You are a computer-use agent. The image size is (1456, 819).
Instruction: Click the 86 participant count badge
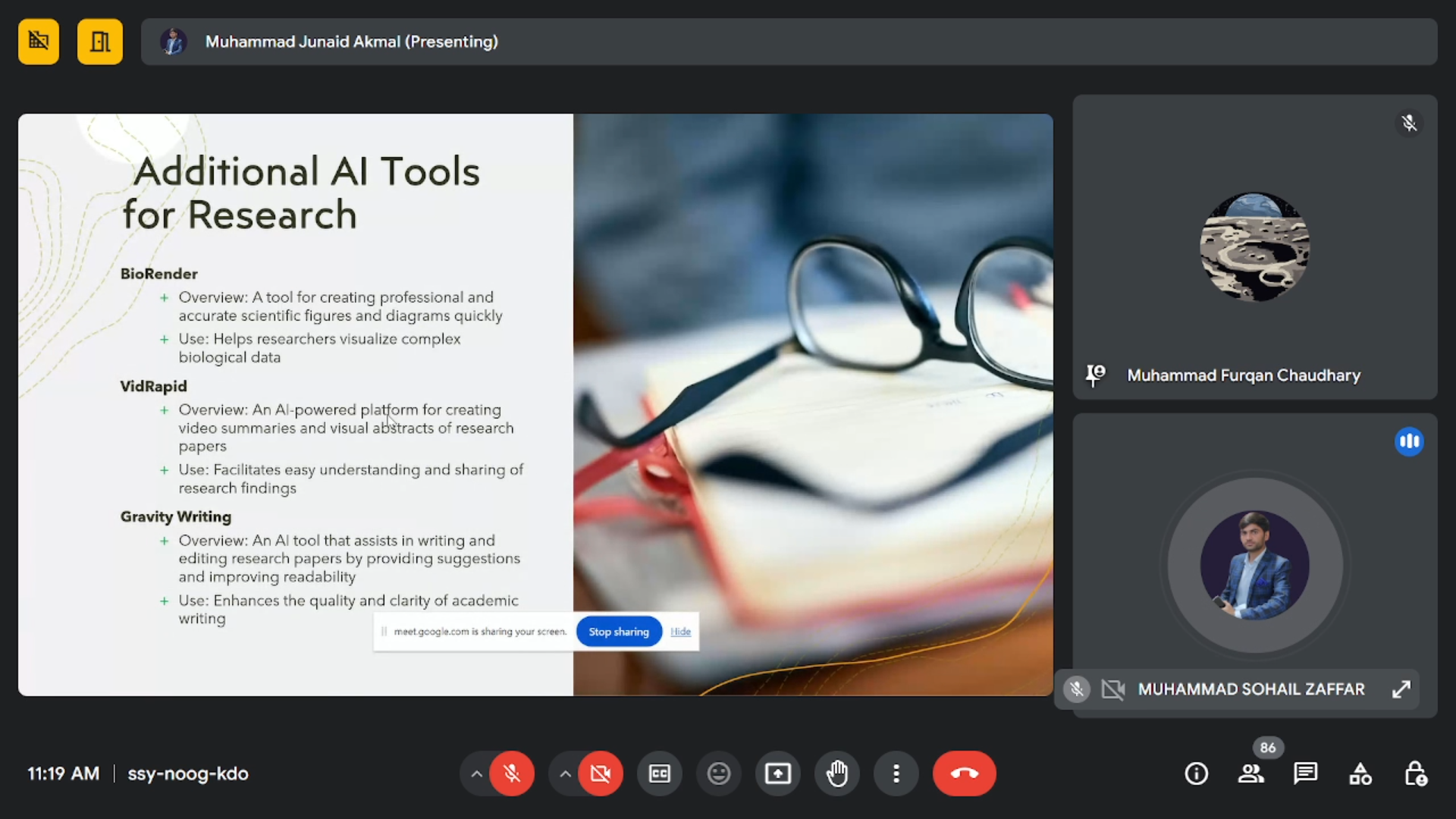1268,748
